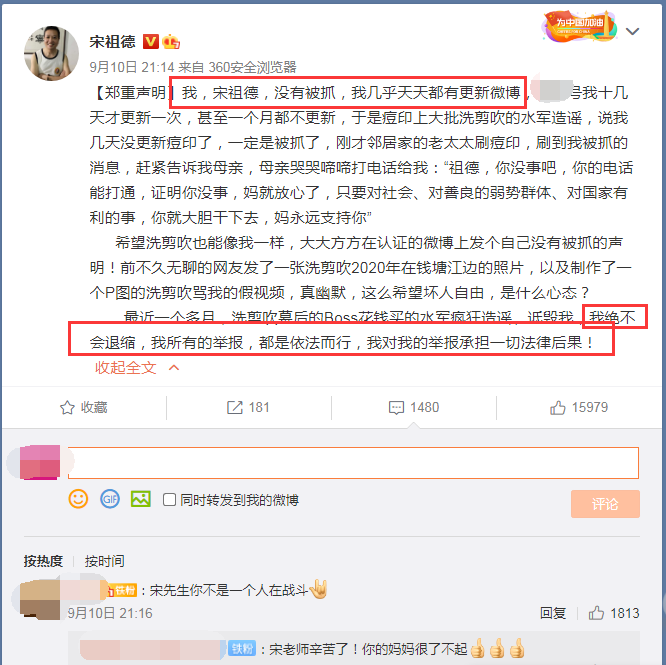666x665 pixels.
Task: Like the first comment with 1813
Action: [614, 613]
